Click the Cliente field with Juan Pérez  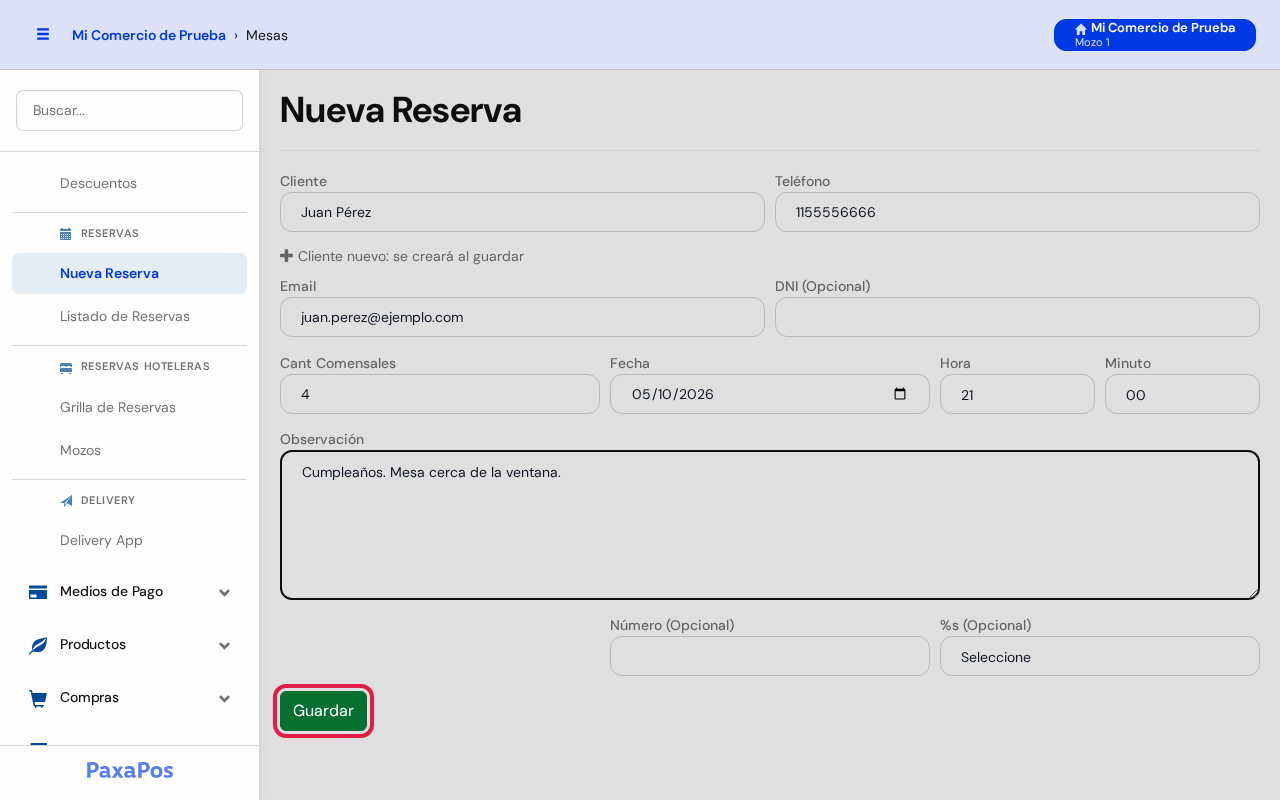[x=522, y=212]
